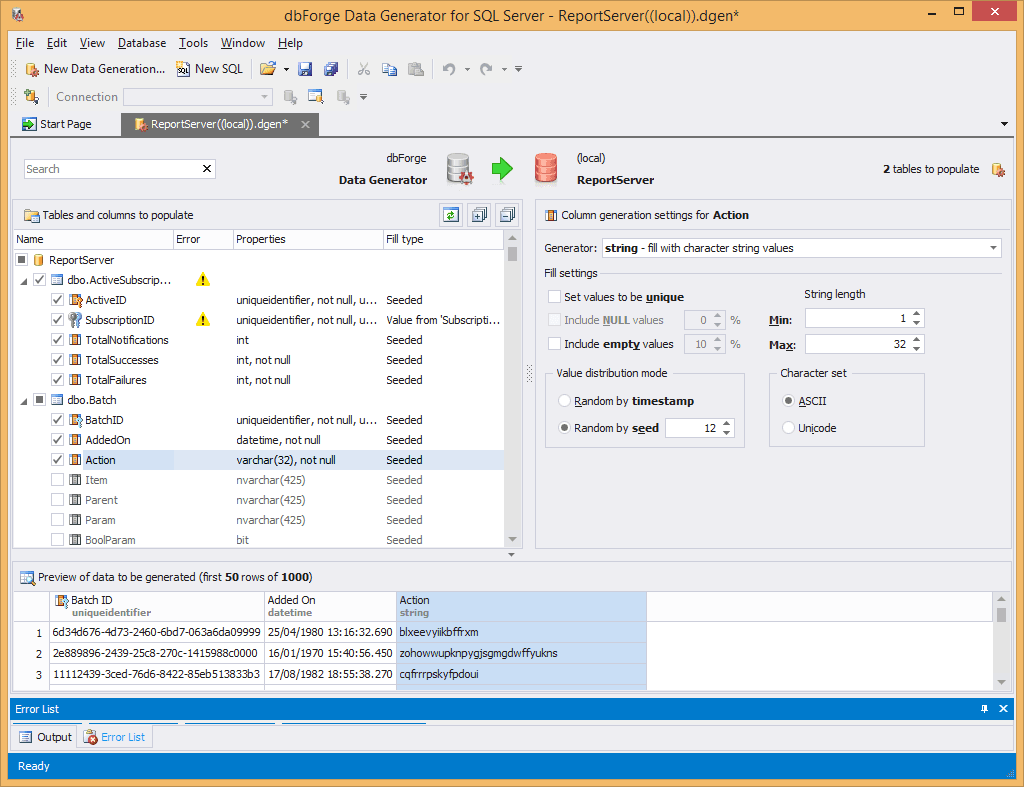1024x787 pixels.
Task: Click the tables list vertical scrollbar thumb
Action: pyautogui.click(x=513, y=253)
